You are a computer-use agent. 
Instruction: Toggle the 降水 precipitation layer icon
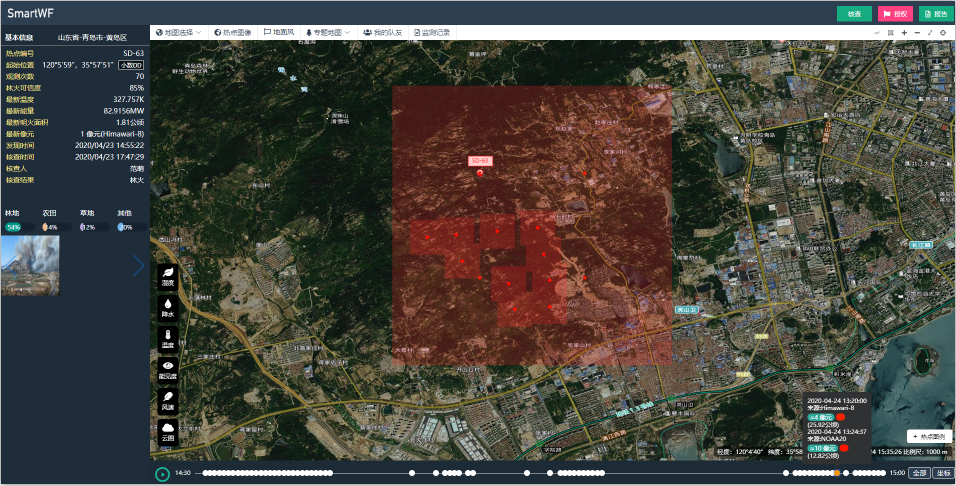pyautogui.click(x=168, y=307)
